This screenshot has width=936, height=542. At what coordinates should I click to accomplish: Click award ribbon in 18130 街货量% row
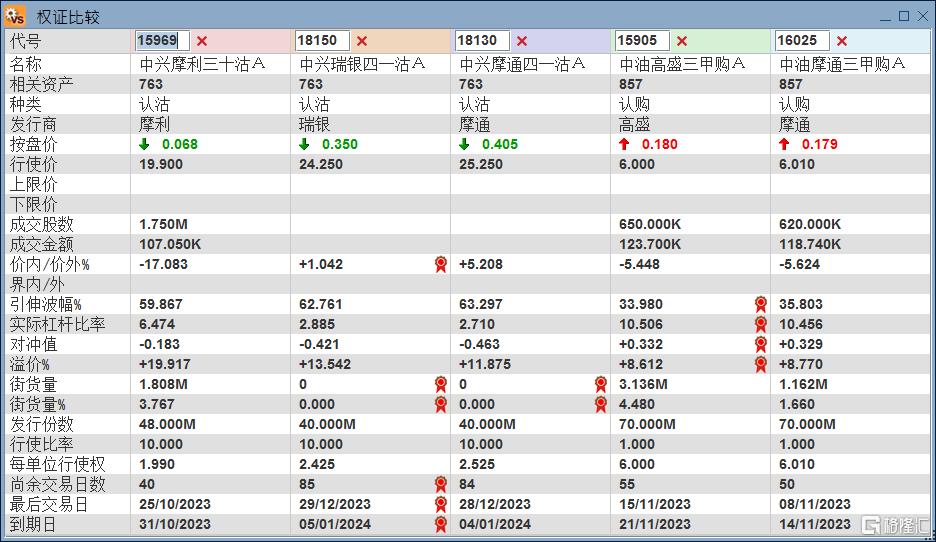(x=601, y=404)
